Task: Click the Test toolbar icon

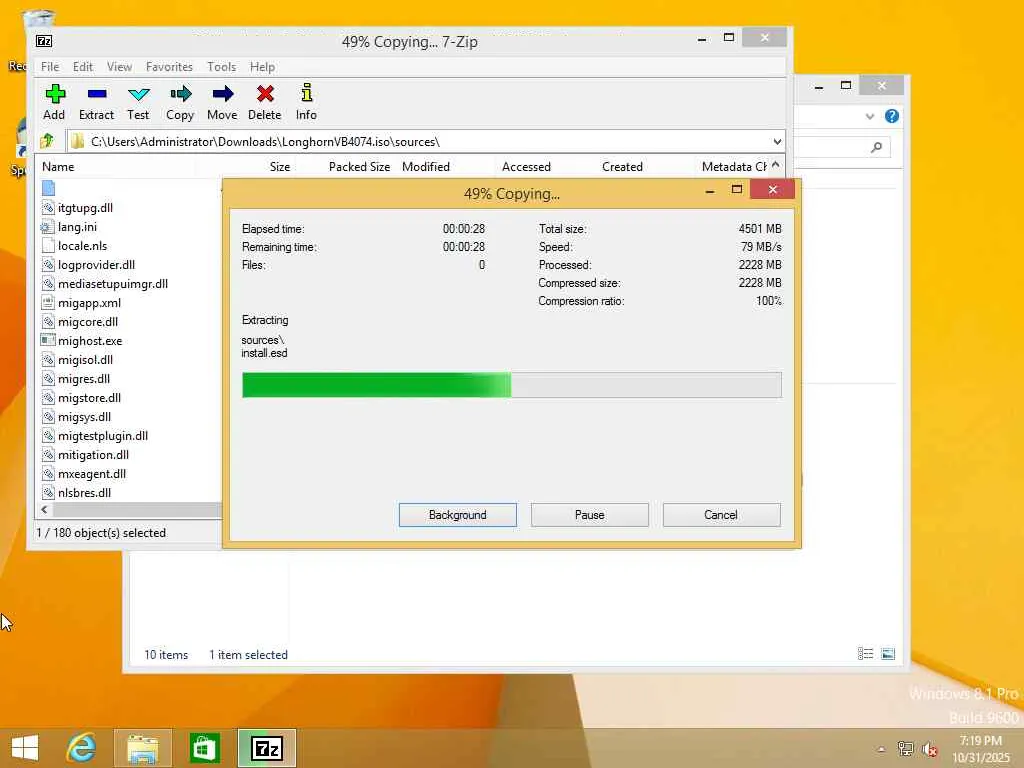Action: 138,94
